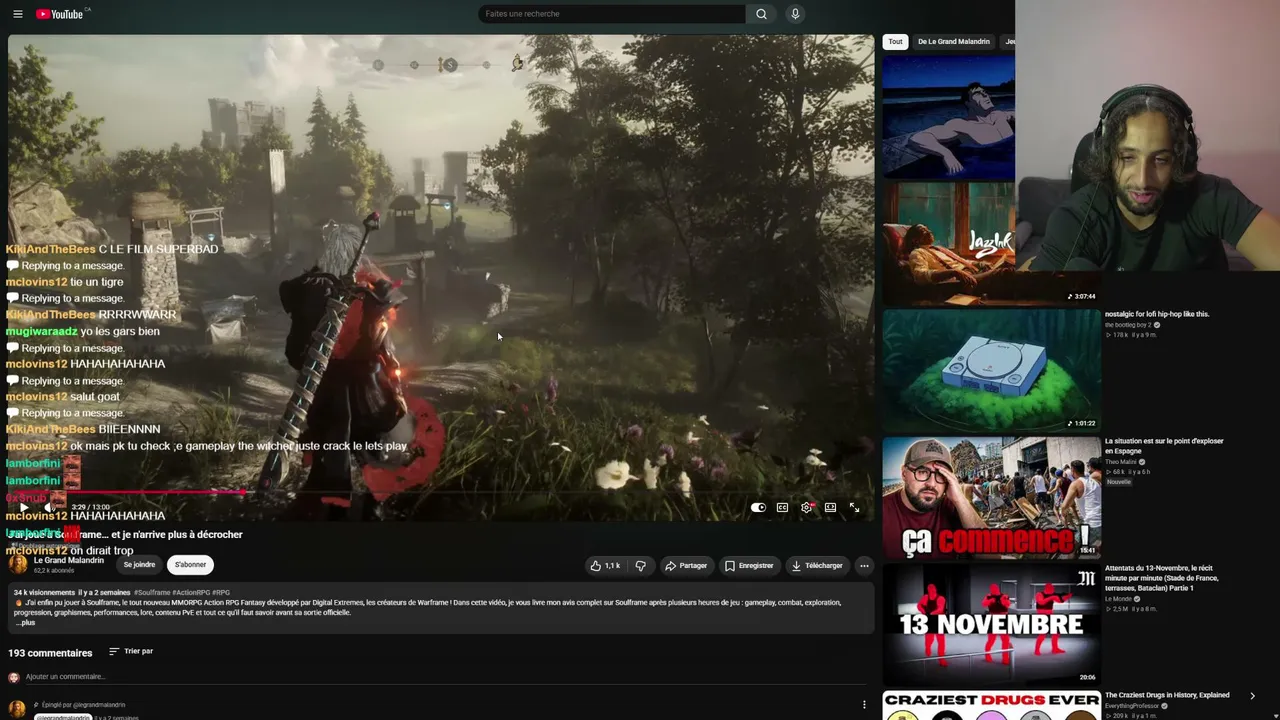Click the "193 commentaires" heading

[x=50, y=653]
